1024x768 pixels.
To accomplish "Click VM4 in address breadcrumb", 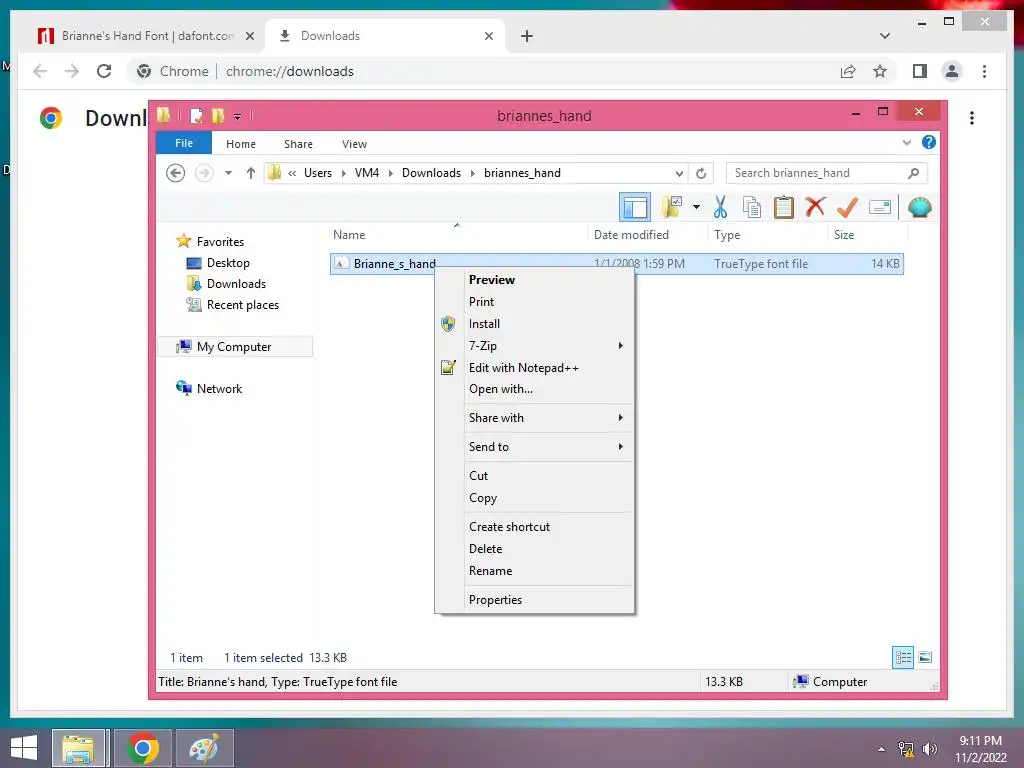I will point(366,173).
